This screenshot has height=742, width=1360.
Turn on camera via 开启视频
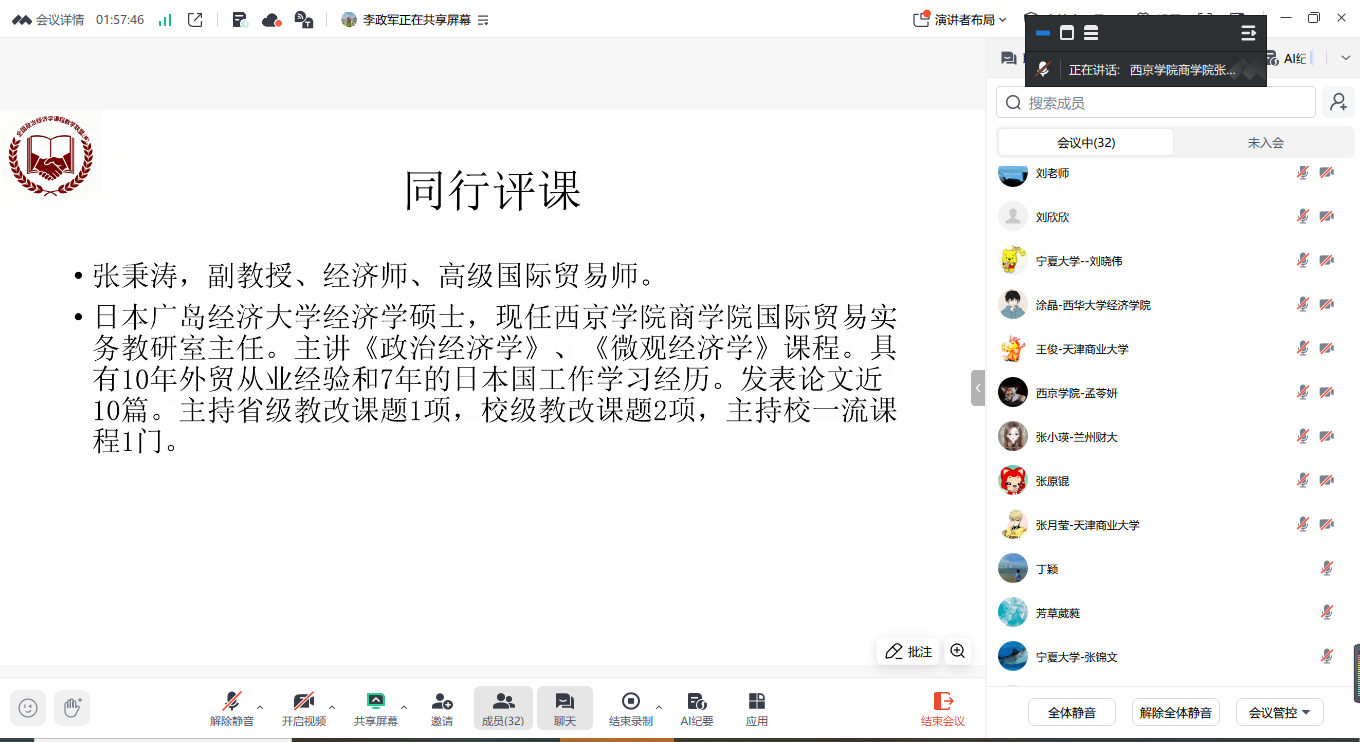tap(303, 708)
